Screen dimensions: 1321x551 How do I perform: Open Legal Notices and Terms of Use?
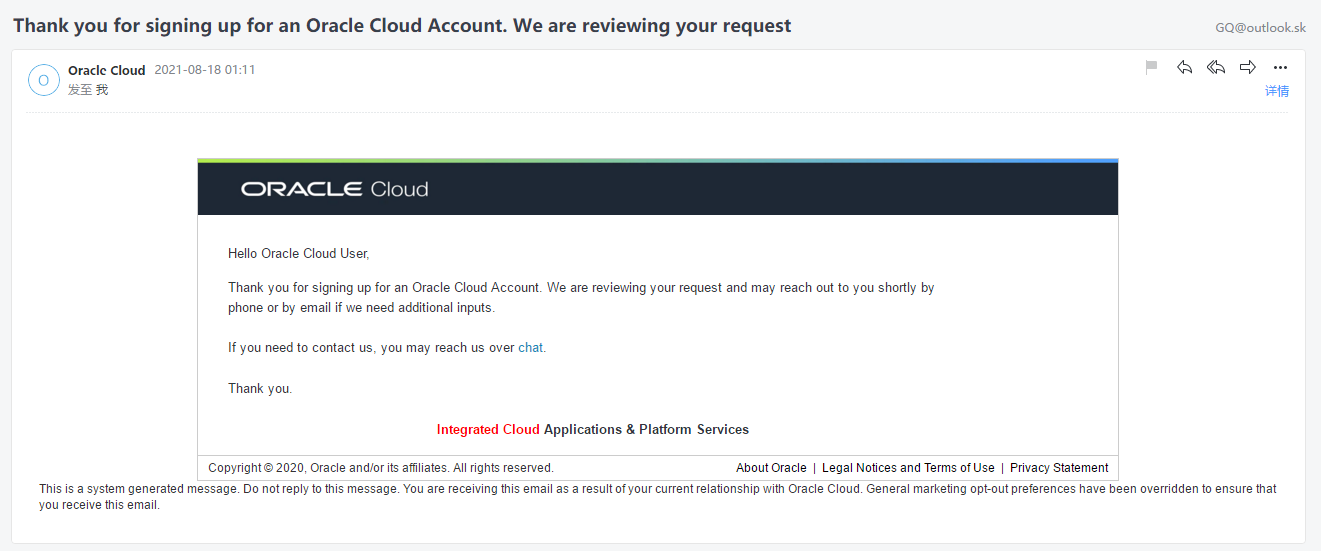[908, 468]
